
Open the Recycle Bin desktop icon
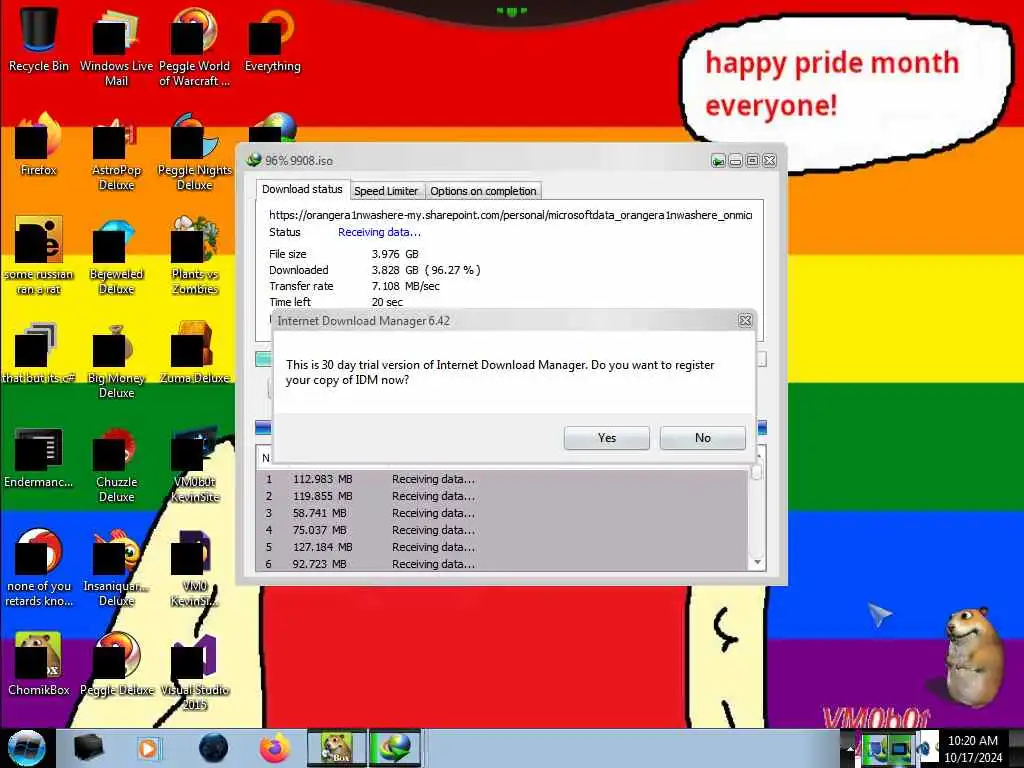pyautogui.click(x=39, y=39)
